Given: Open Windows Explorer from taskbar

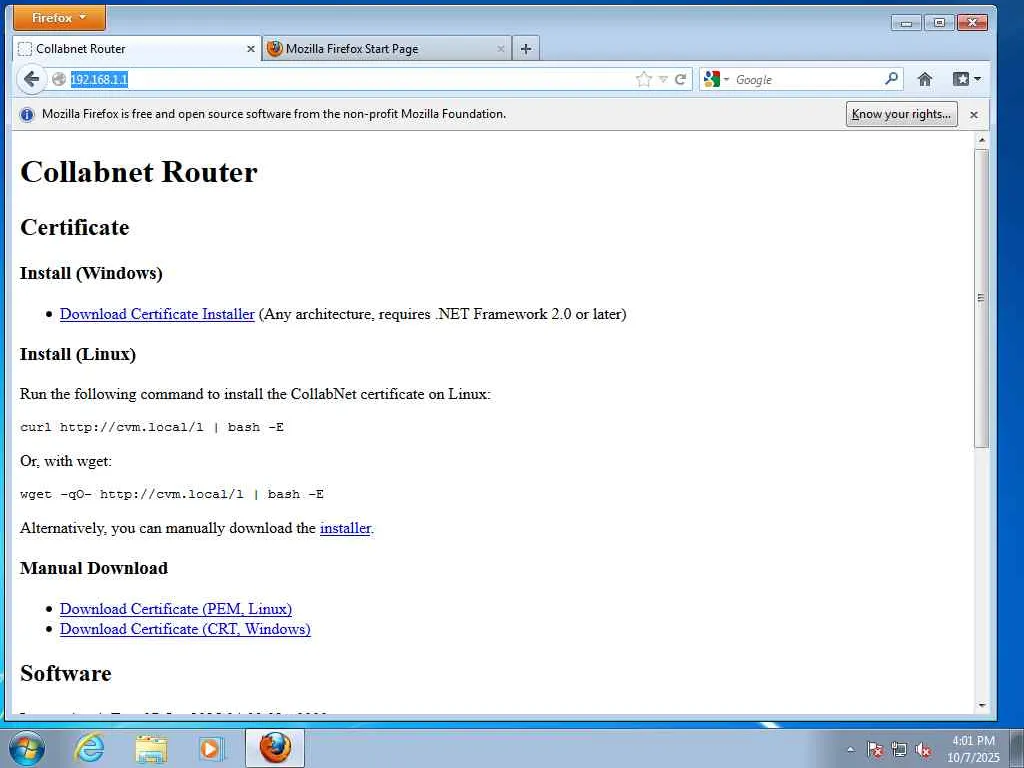Looking at the screenshot, I should (151, 748).
